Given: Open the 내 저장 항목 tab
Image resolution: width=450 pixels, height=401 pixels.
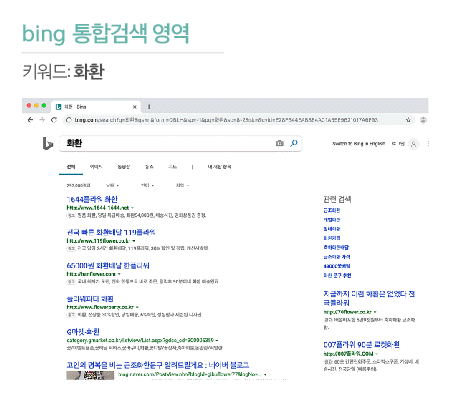Looking at the screenshot, I should [219, 167].
